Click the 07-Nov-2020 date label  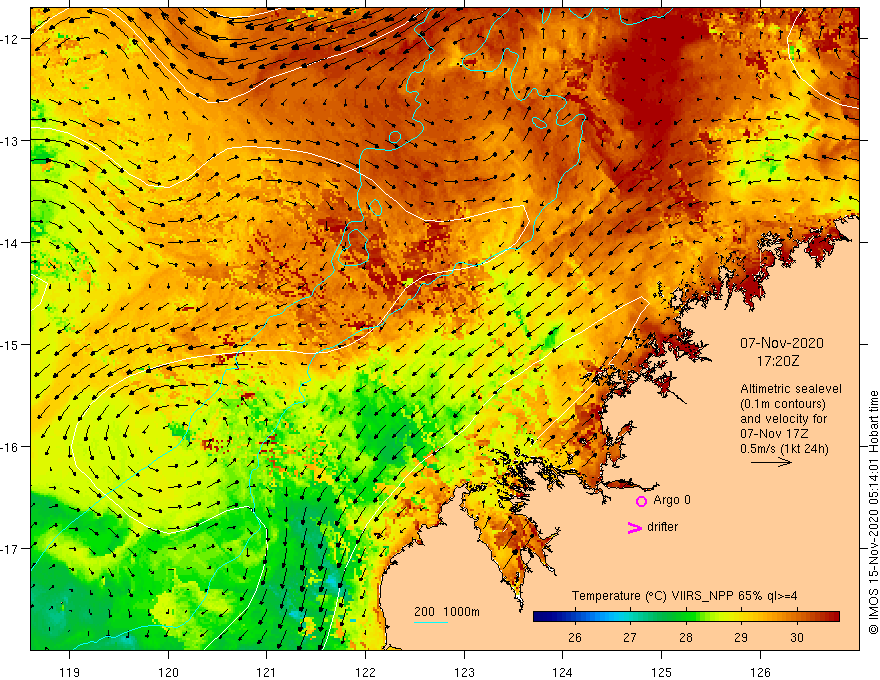[x=781, y=343]
